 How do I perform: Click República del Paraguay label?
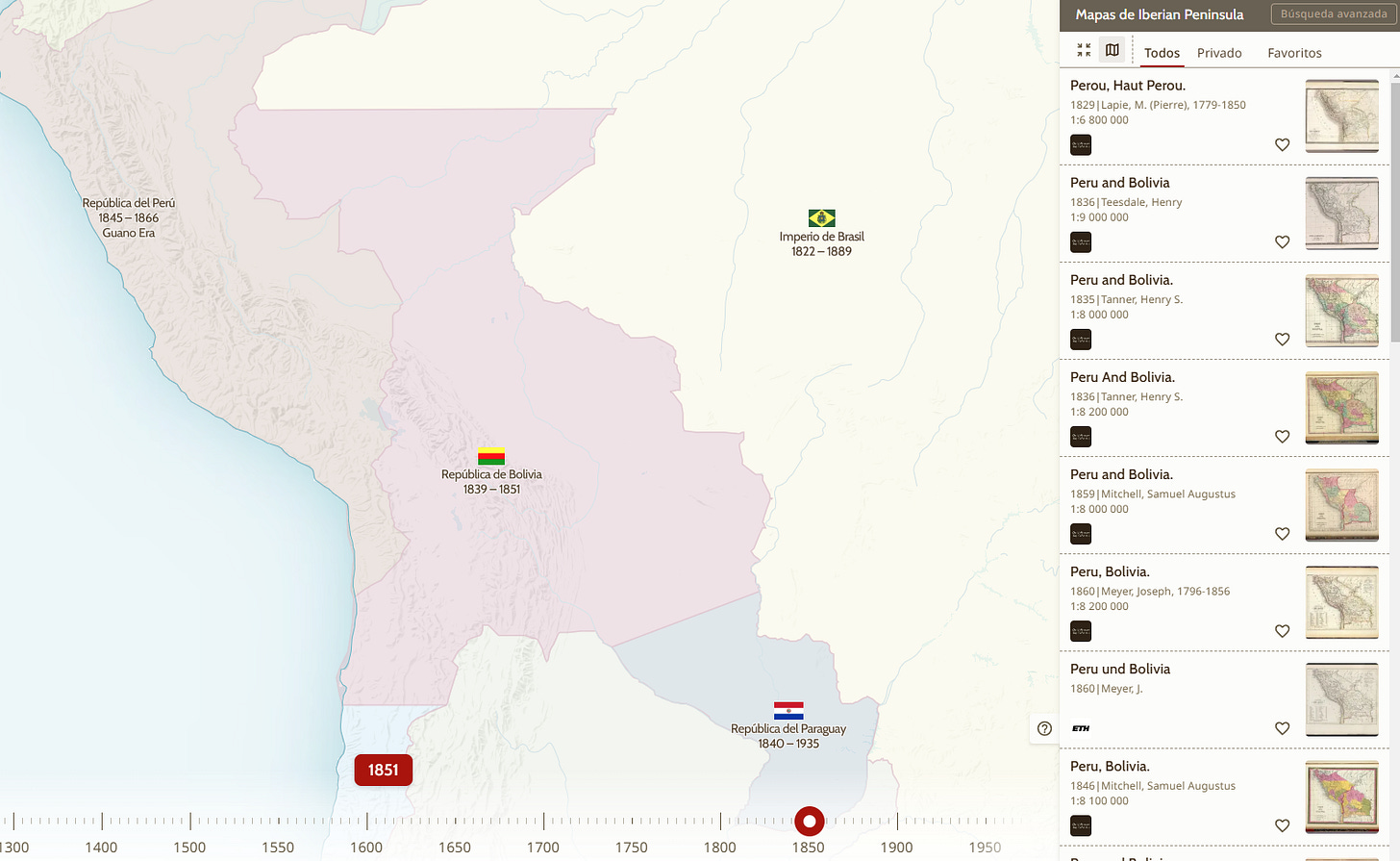788,736
